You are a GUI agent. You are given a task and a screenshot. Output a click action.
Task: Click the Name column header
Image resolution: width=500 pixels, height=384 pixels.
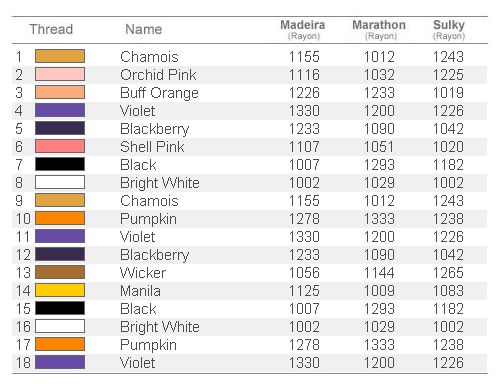click(x=144, y=29)
